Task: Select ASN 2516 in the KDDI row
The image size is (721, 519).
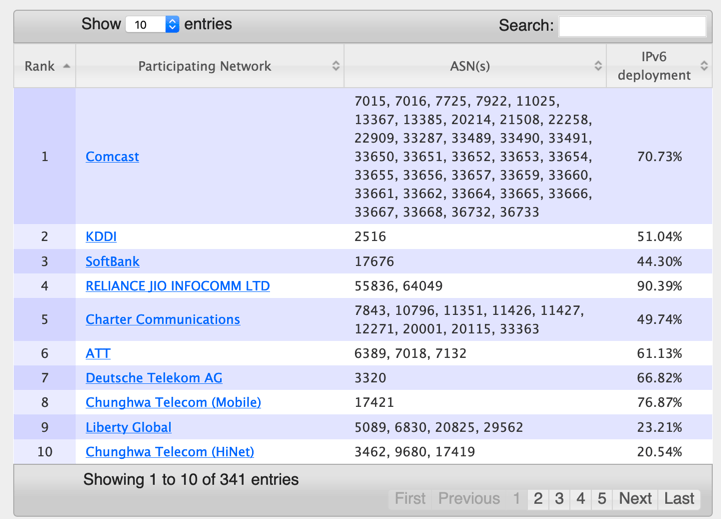Action: 370,237
